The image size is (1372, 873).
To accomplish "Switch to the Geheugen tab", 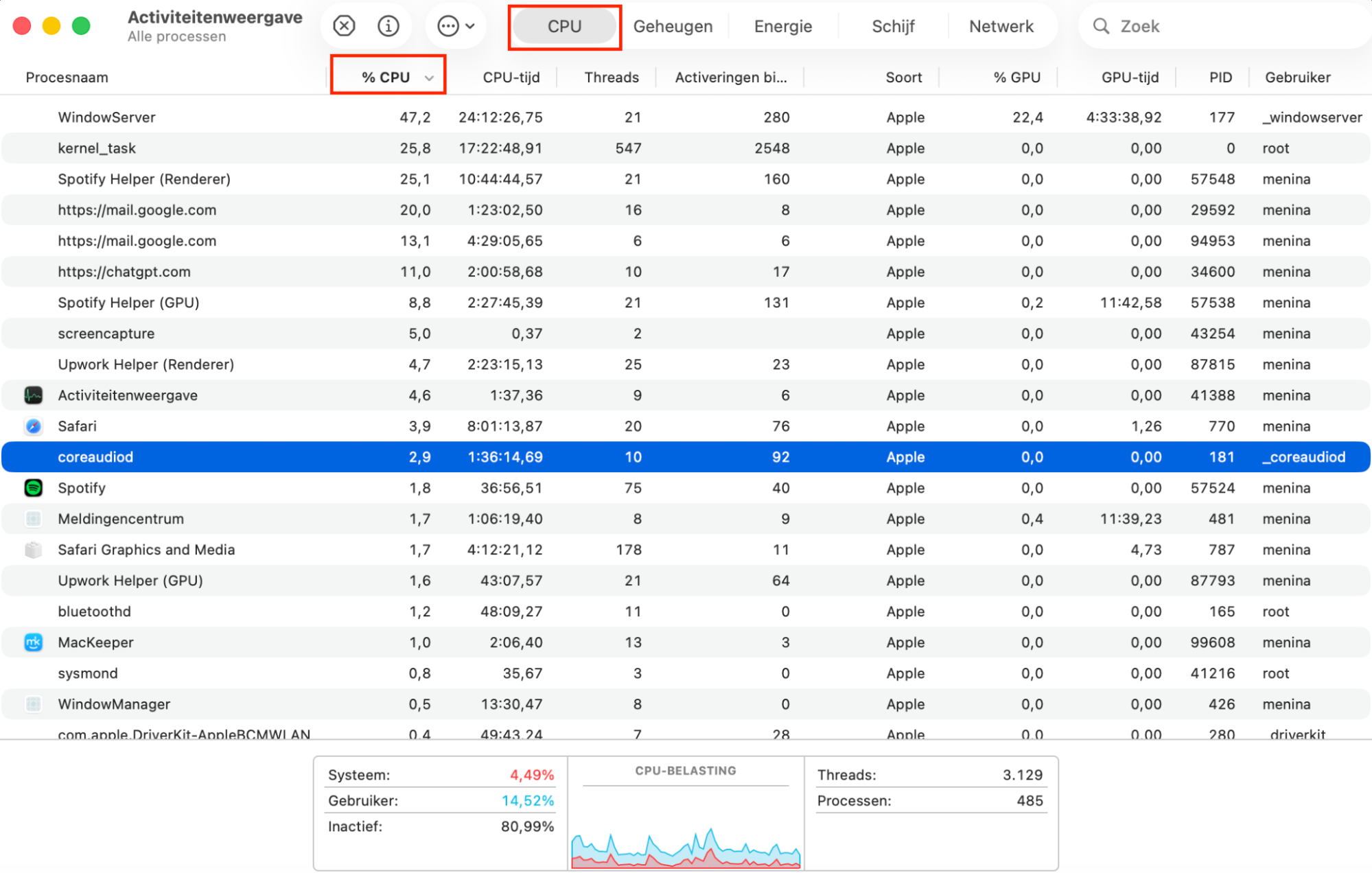I will pos(673,26).
